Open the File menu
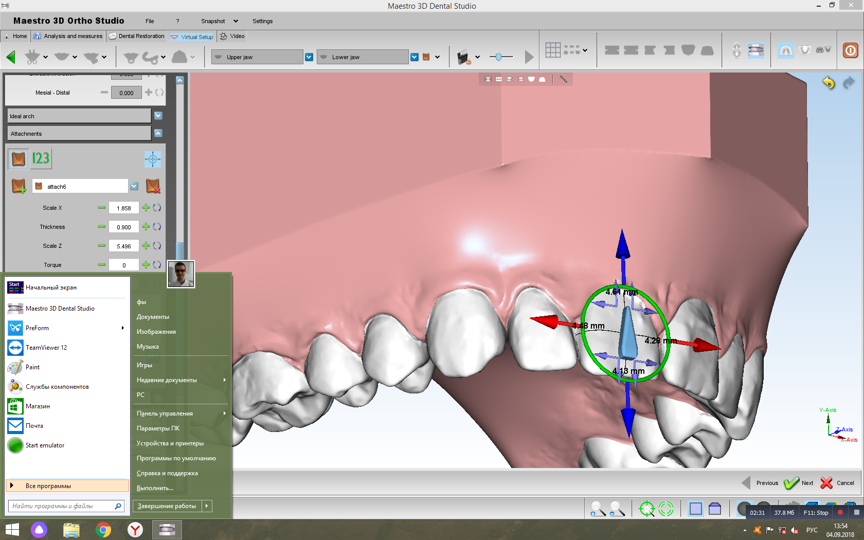Viewport: 864px width, 540px height. [149, 21]
